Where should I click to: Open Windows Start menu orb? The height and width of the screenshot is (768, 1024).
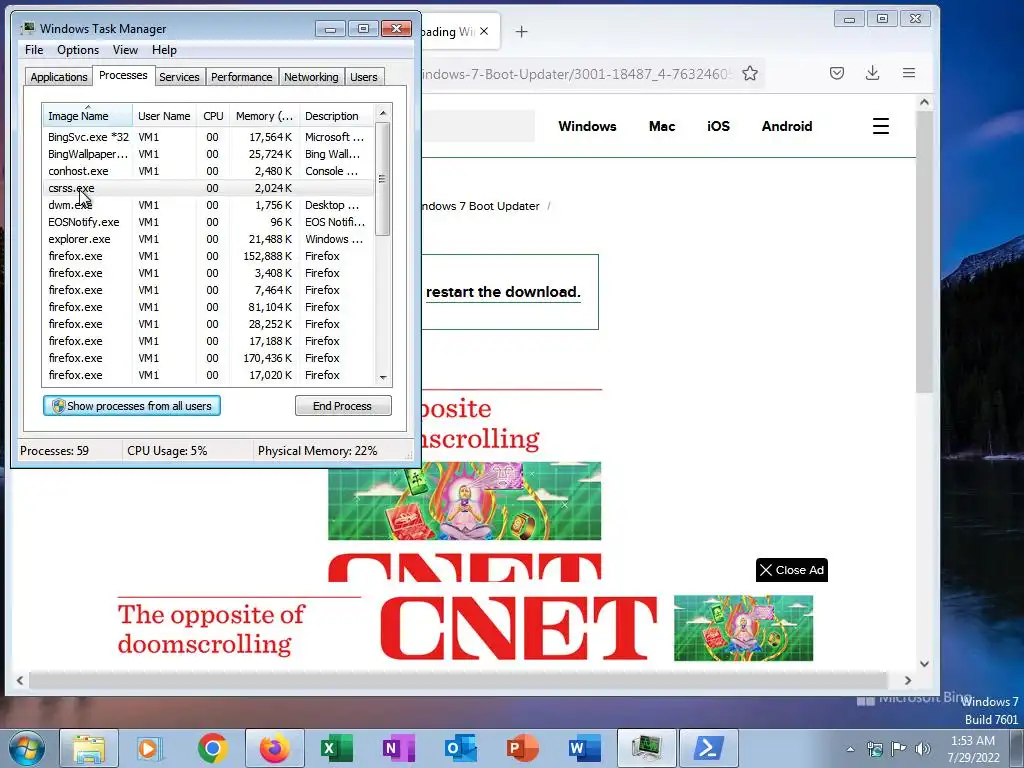(x=25, y=748)
